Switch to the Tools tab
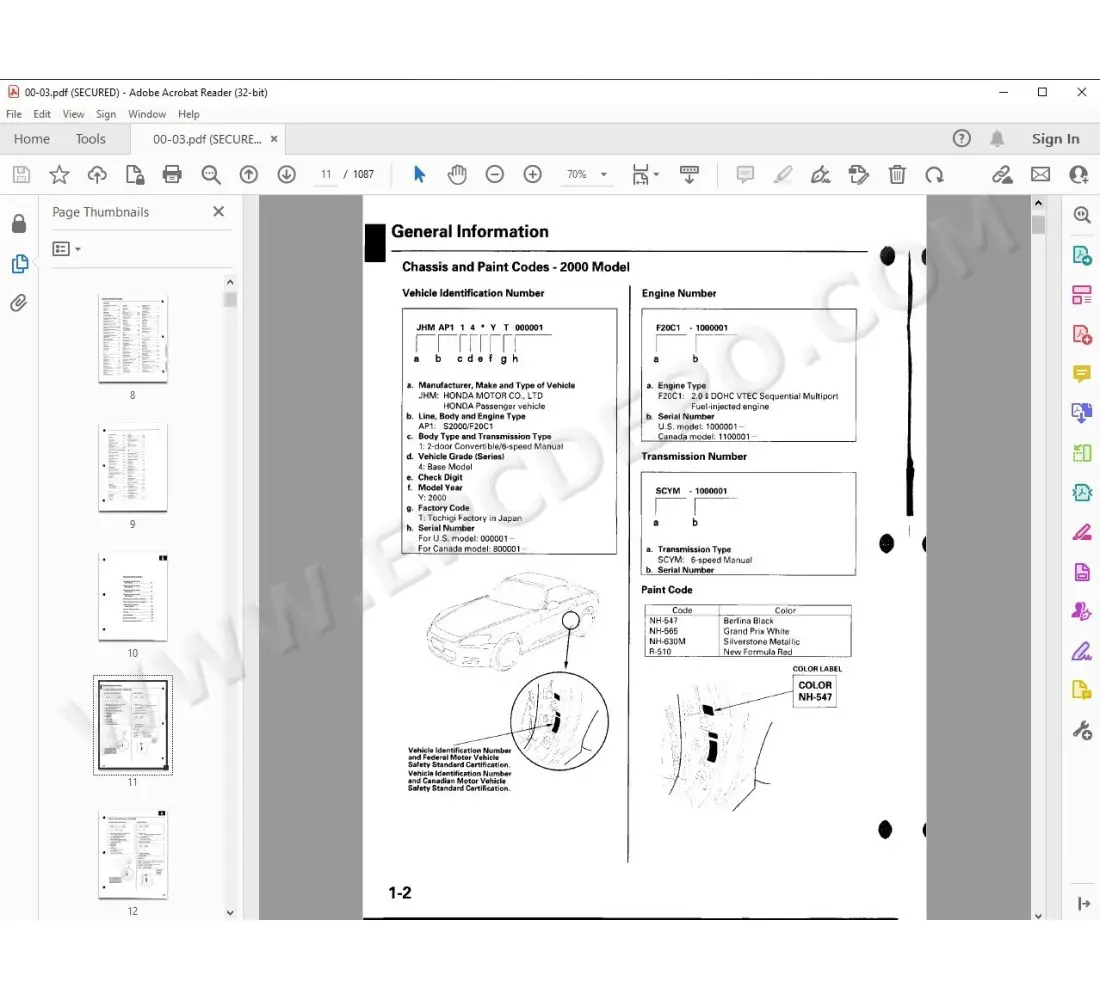This screenshot has height=1000, width=1100. click(x=91, y=138)
